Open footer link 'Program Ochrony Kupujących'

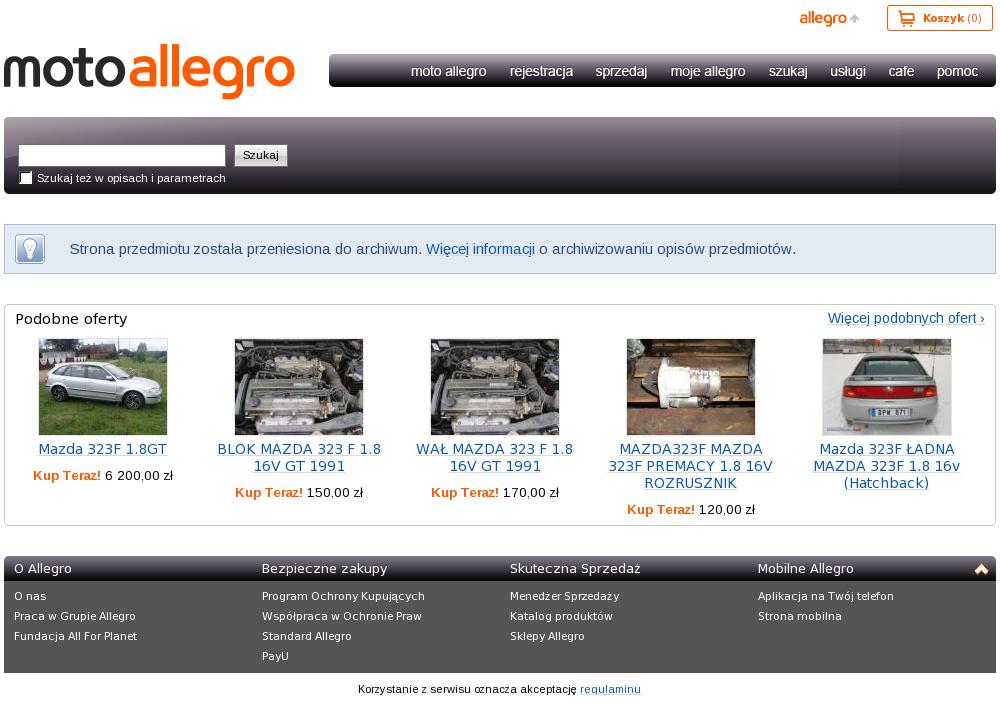point(343,596)
